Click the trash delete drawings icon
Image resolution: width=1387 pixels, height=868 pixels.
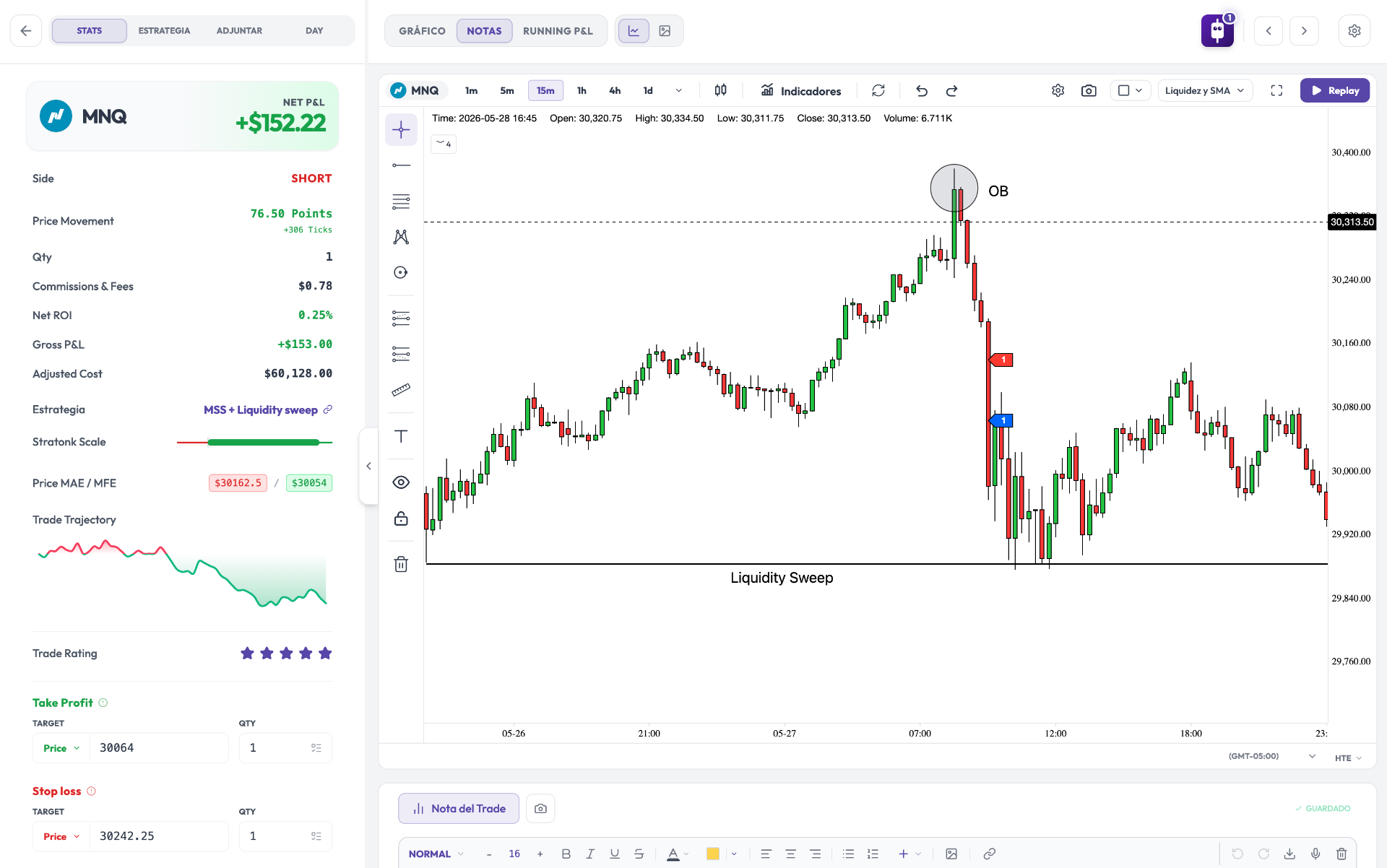point(401,564)
